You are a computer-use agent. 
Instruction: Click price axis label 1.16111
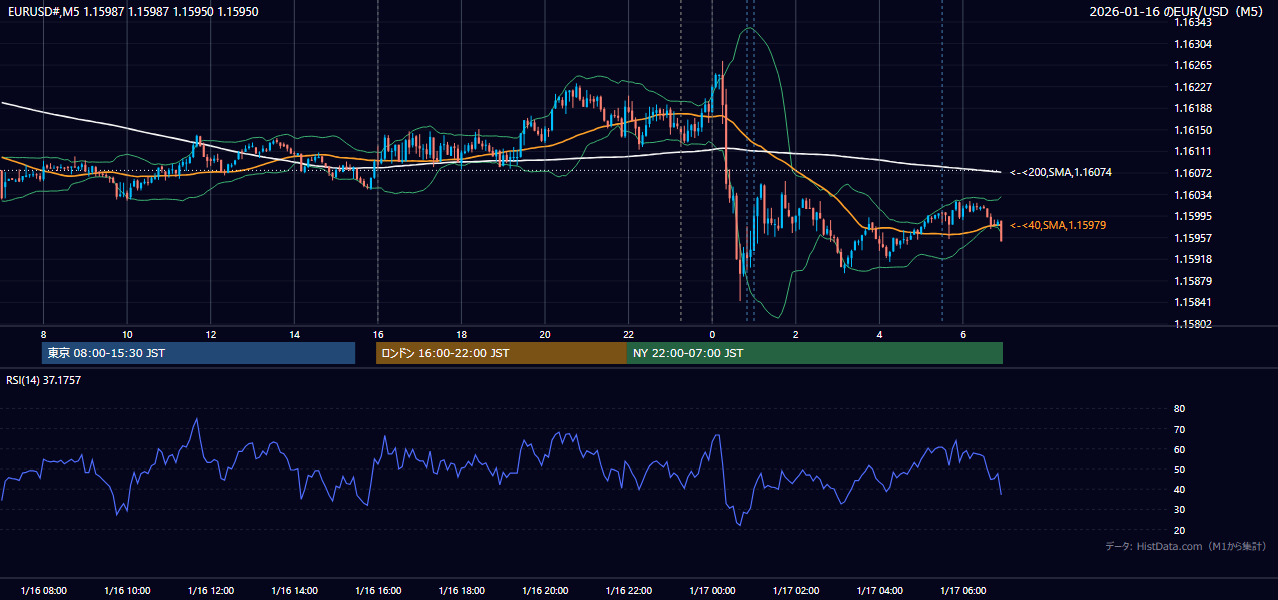[1192, 152]
